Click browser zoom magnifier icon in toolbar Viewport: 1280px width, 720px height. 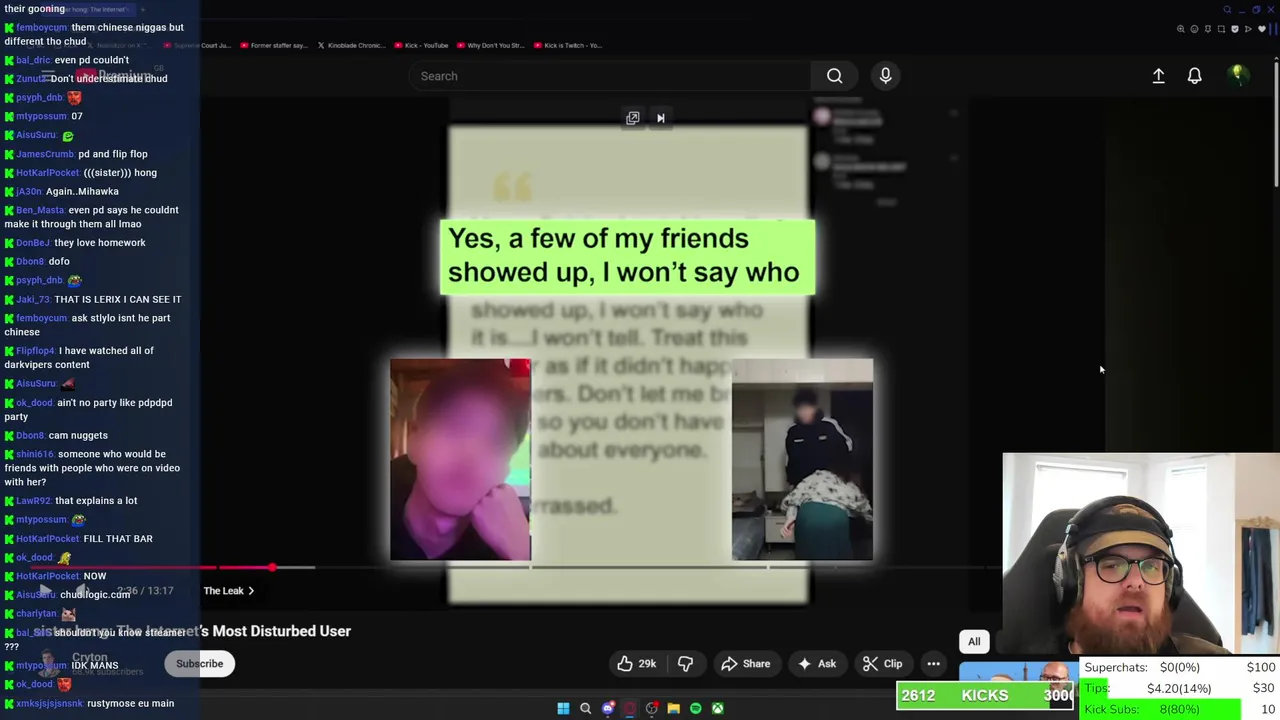[x=1181, y=29]
